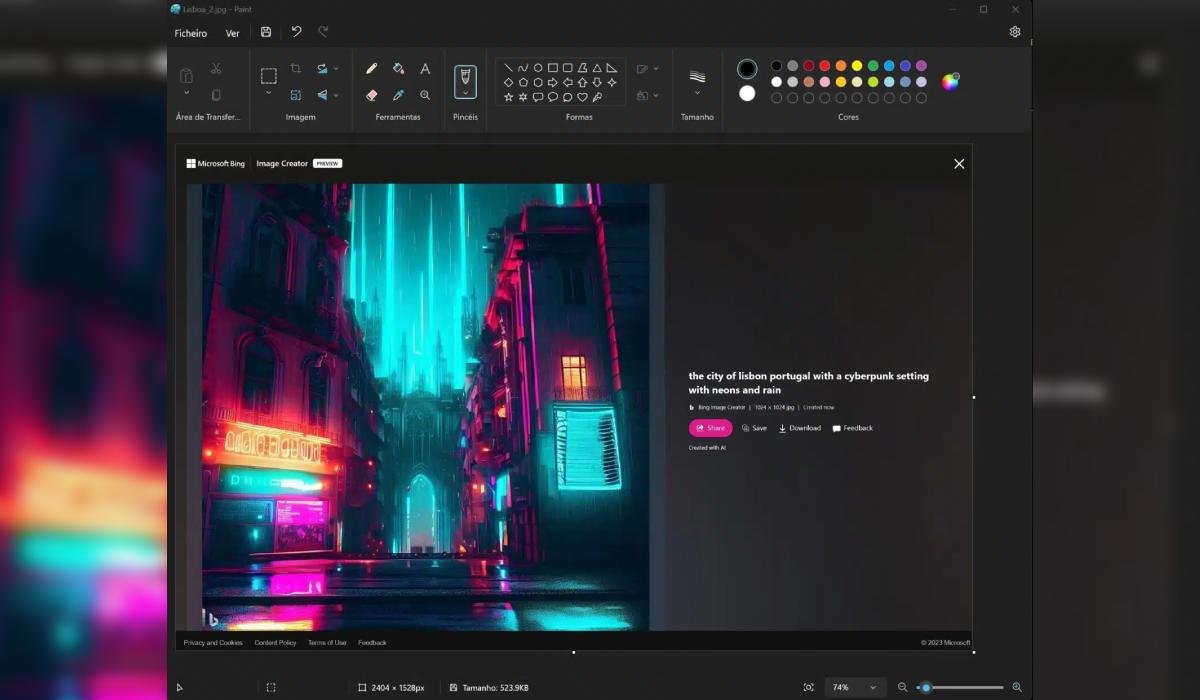Open the zoom percentage dropdown showing 74%
Screen dimensions: 1200x700
point(855,687)
